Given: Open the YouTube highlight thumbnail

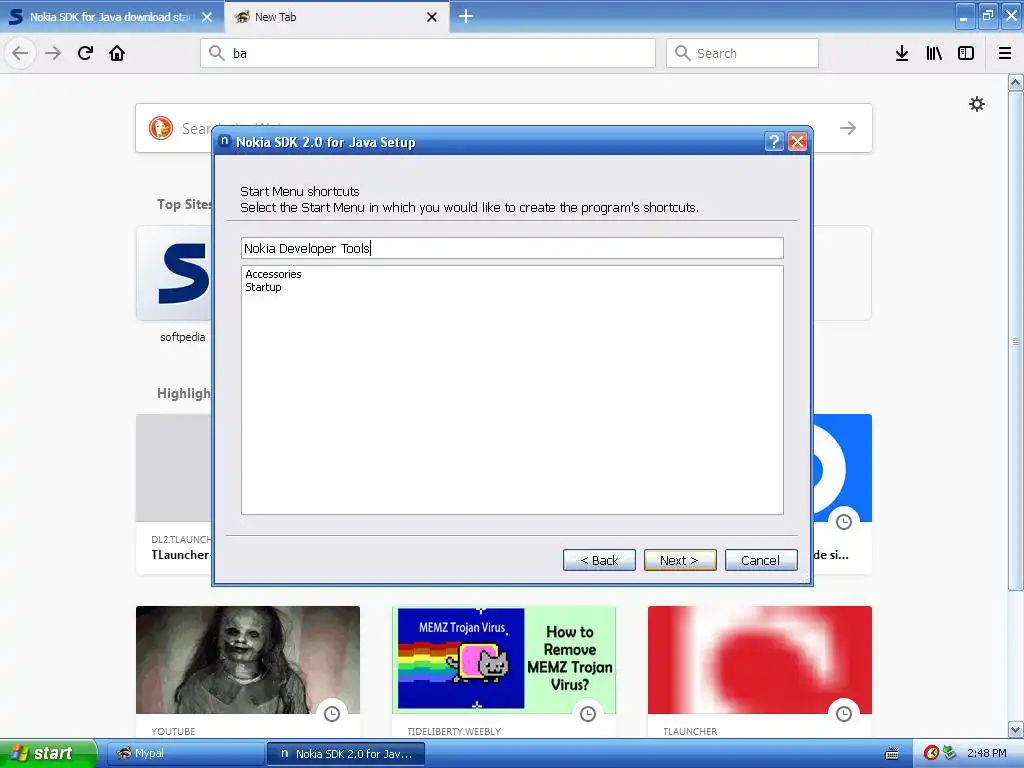Looking at the screenshot, I should tap(248, 660).
